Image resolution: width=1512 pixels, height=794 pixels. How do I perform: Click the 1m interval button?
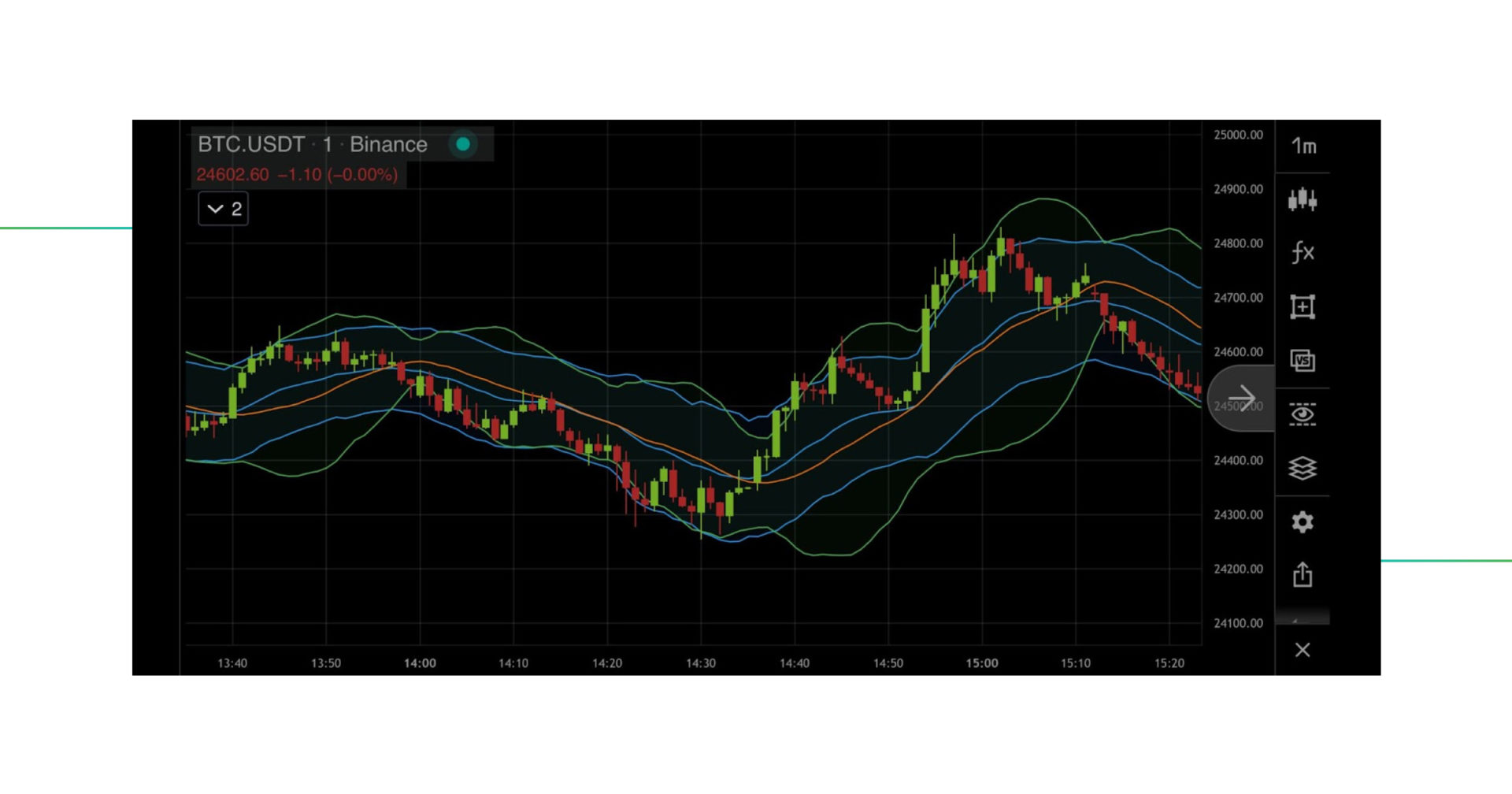1303,147
